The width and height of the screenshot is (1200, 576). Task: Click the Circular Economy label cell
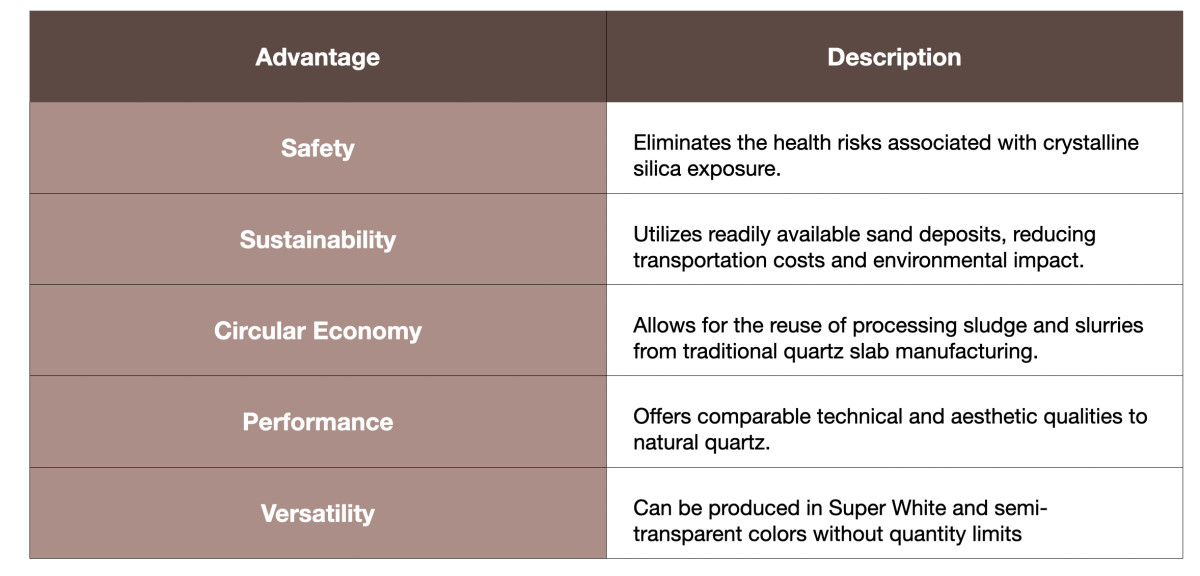tap(317, 331)
